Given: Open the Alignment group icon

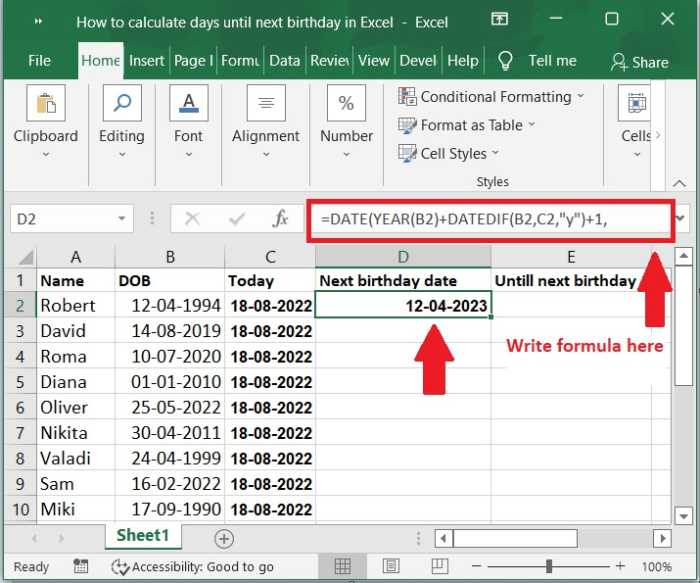Looking at the screenshot, I should (x=265, y=105).
